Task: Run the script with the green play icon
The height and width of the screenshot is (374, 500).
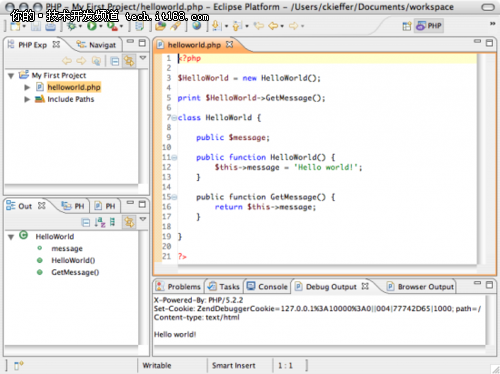Action: (92, 26)
